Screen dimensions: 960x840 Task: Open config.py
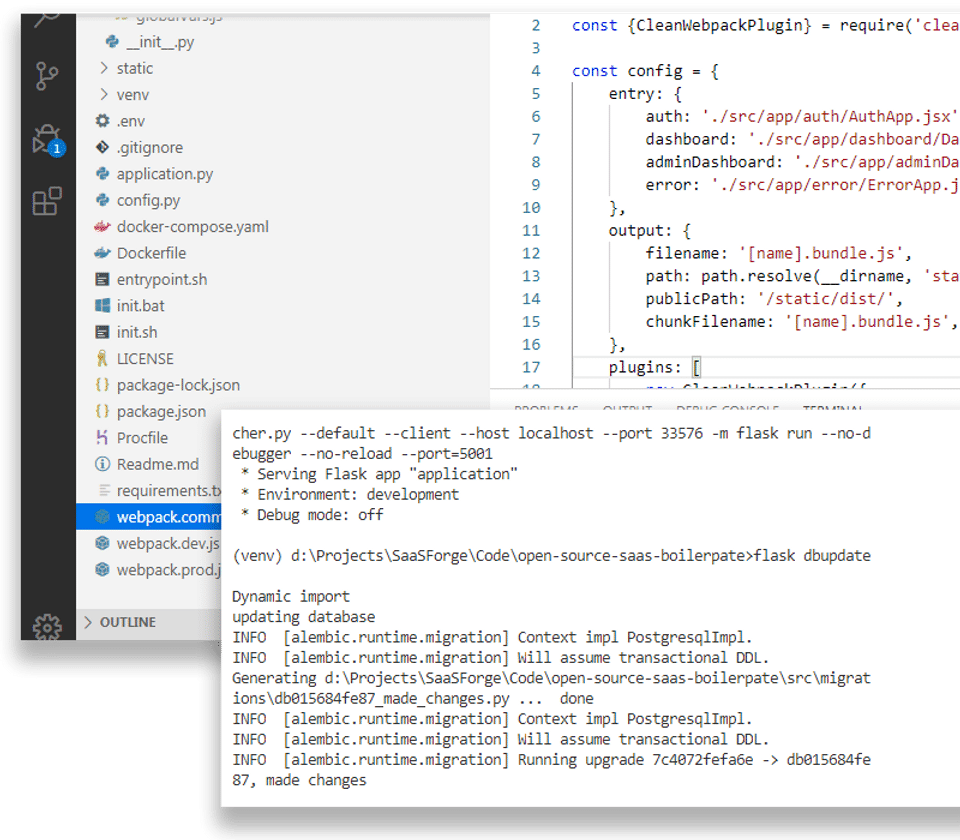(x=149, y=200)
